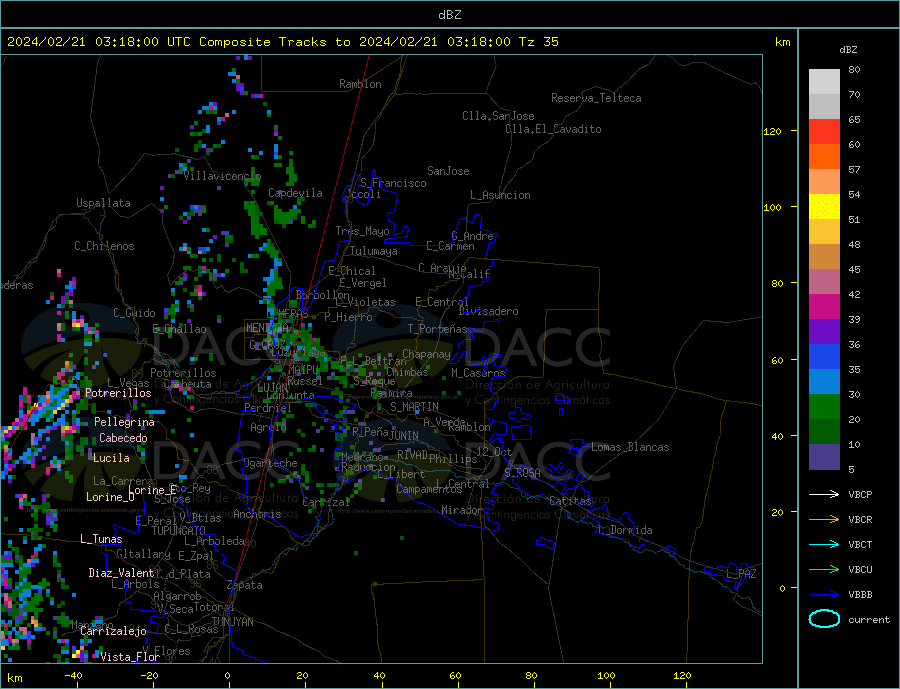Click the E_Carmen place label

pyautogui.click(x=451, y=246)
